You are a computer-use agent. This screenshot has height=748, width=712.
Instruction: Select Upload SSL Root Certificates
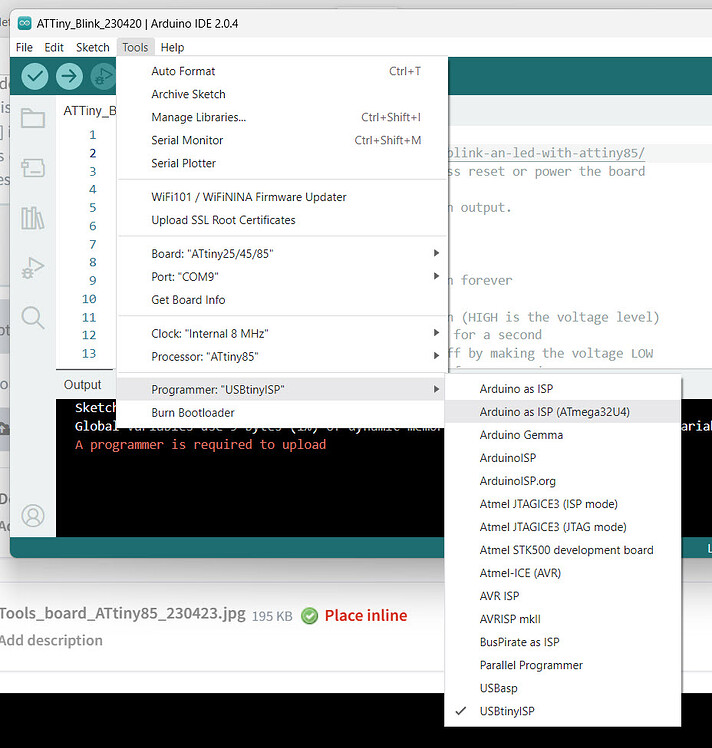(282, 220)
